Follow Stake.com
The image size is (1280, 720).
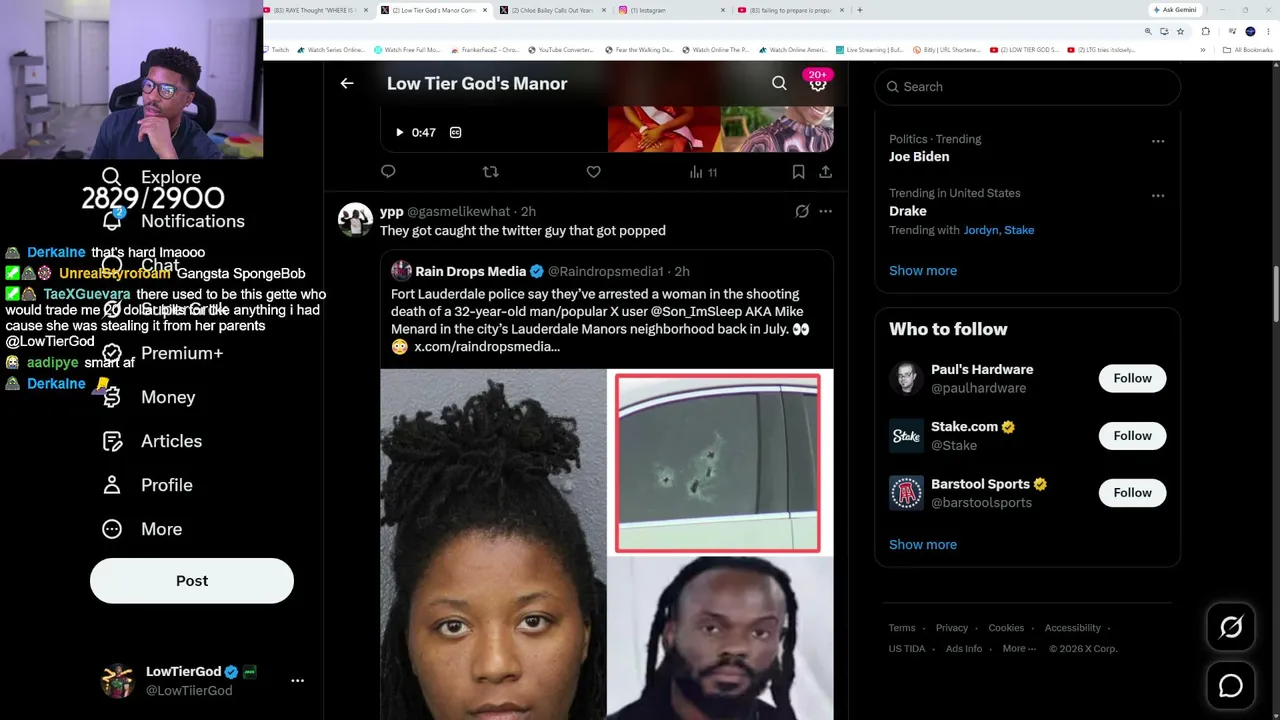point(1132,435)
